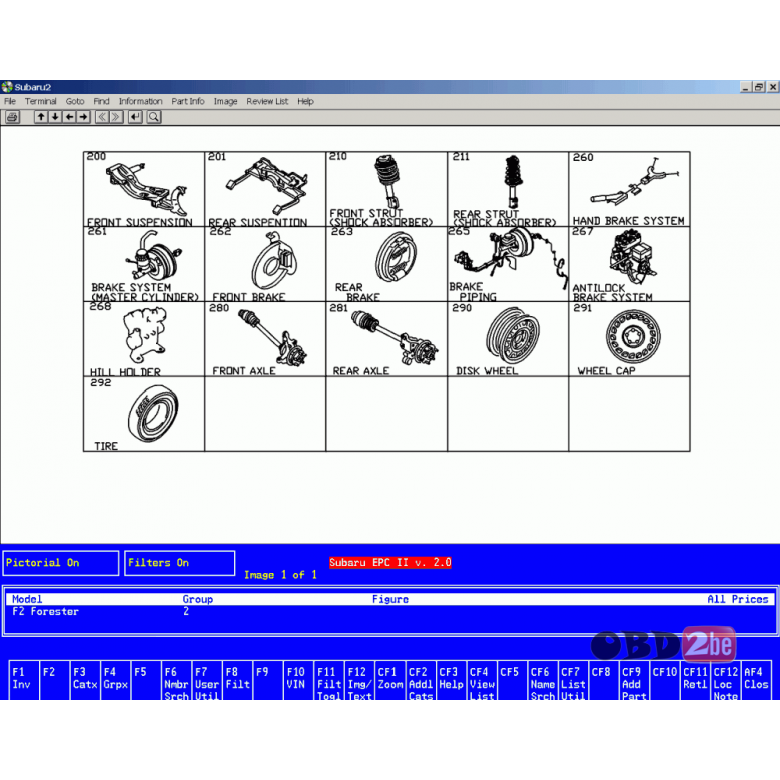
Task: Click the F11 Filt Togl function key
Action: (329, 681)
